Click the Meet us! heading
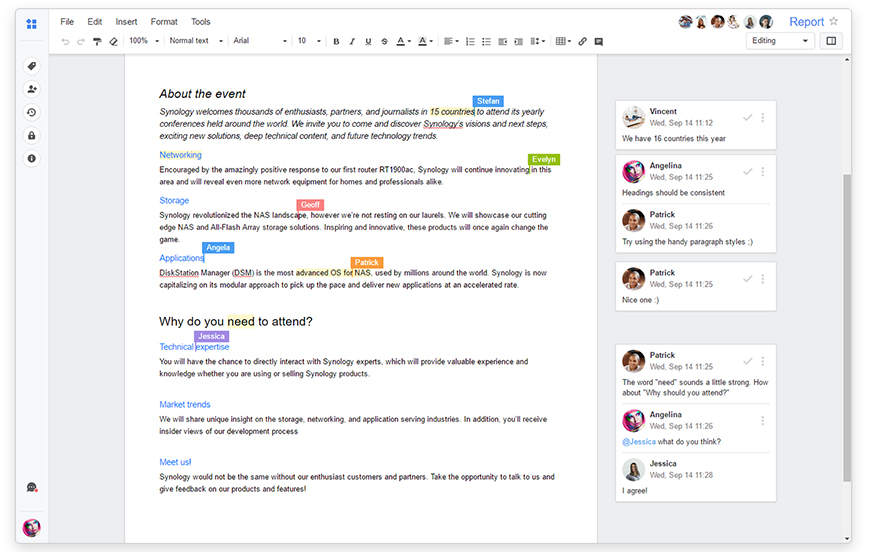Screen dimensions: 869x552 175,462
